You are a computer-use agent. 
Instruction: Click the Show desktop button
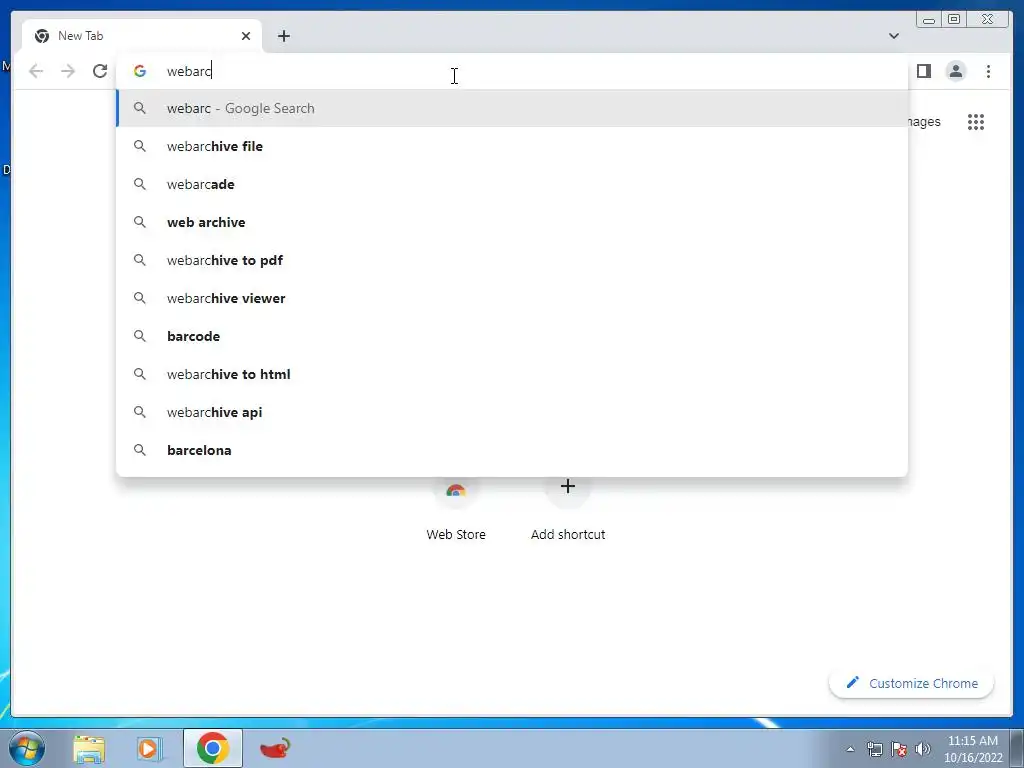(1017, 748)
